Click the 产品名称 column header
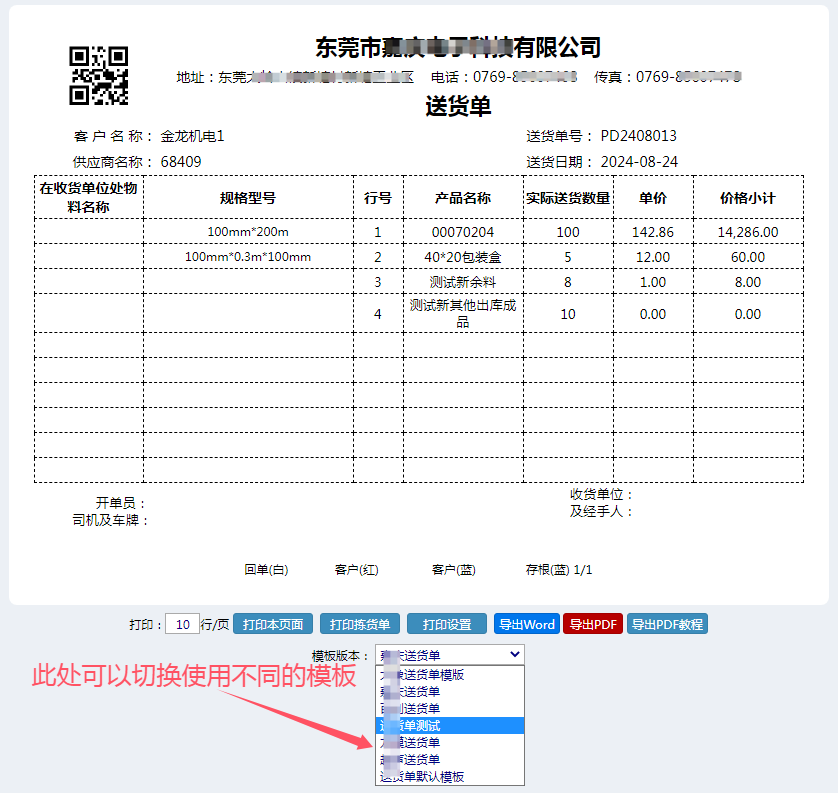The height and width of the screenshot is (793, 838). click(x=462, y=198)
